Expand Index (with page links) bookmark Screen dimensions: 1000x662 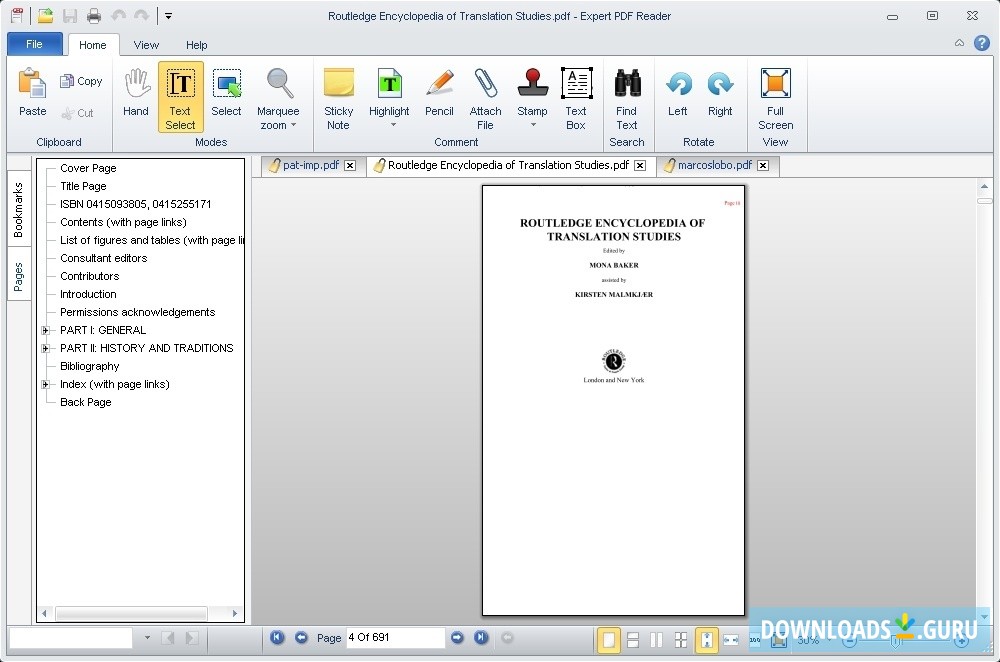pos(45,385)
